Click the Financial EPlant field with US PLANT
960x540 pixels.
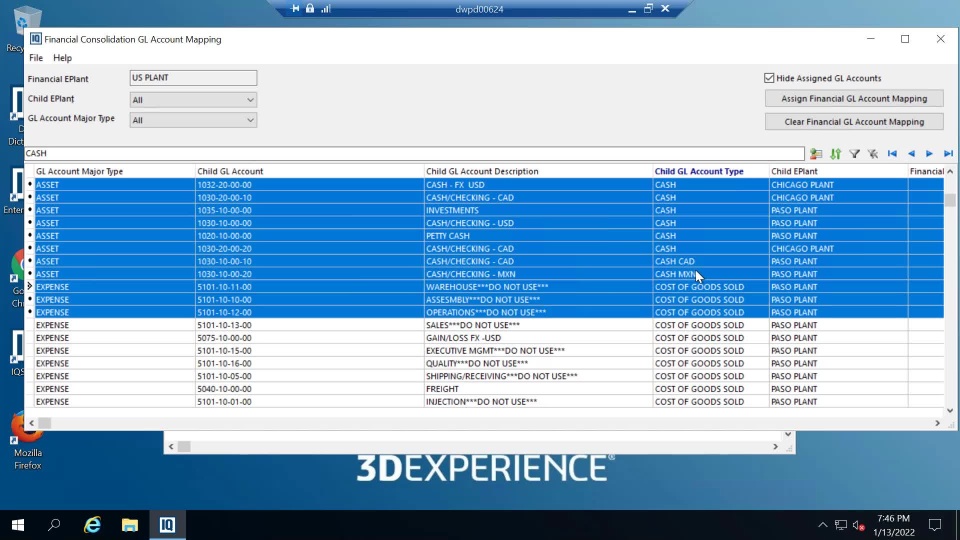point(193,78)
